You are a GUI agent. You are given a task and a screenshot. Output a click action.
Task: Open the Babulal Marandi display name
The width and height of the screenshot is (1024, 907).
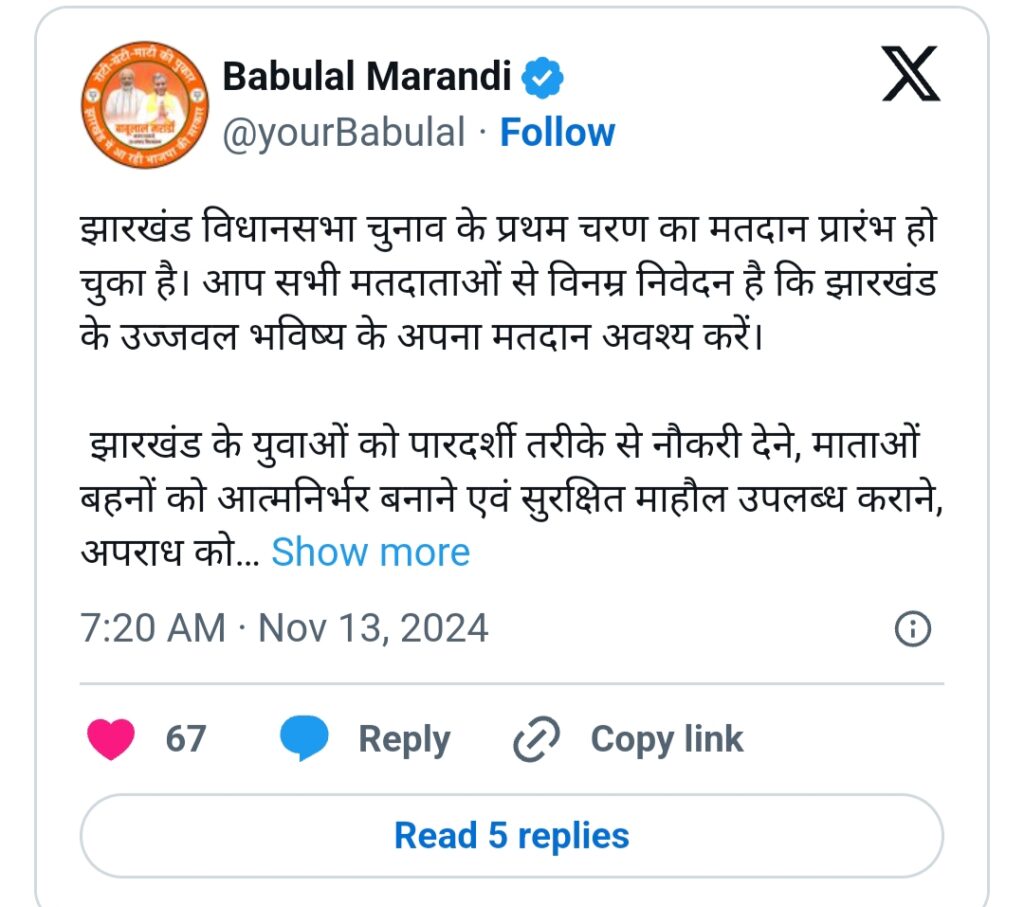coord(367,76)
